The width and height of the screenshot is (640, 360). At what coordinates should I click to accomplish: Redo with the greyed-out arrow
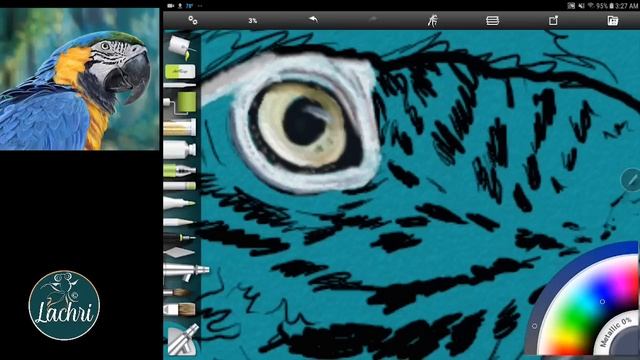(x=372, y=19)
